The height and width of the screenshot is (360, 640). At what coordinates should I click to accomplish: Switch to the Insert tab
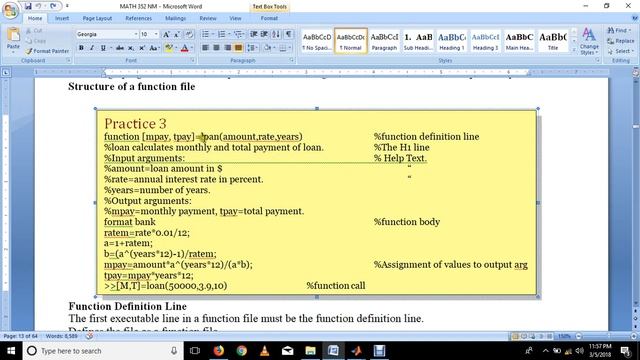tap(62, 18)
